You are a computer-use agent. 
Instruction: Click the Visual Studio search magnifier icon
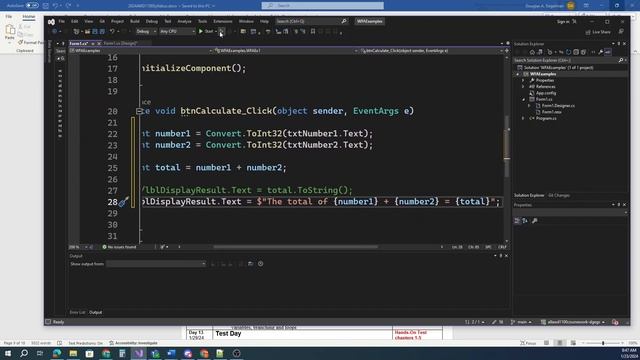344,21
